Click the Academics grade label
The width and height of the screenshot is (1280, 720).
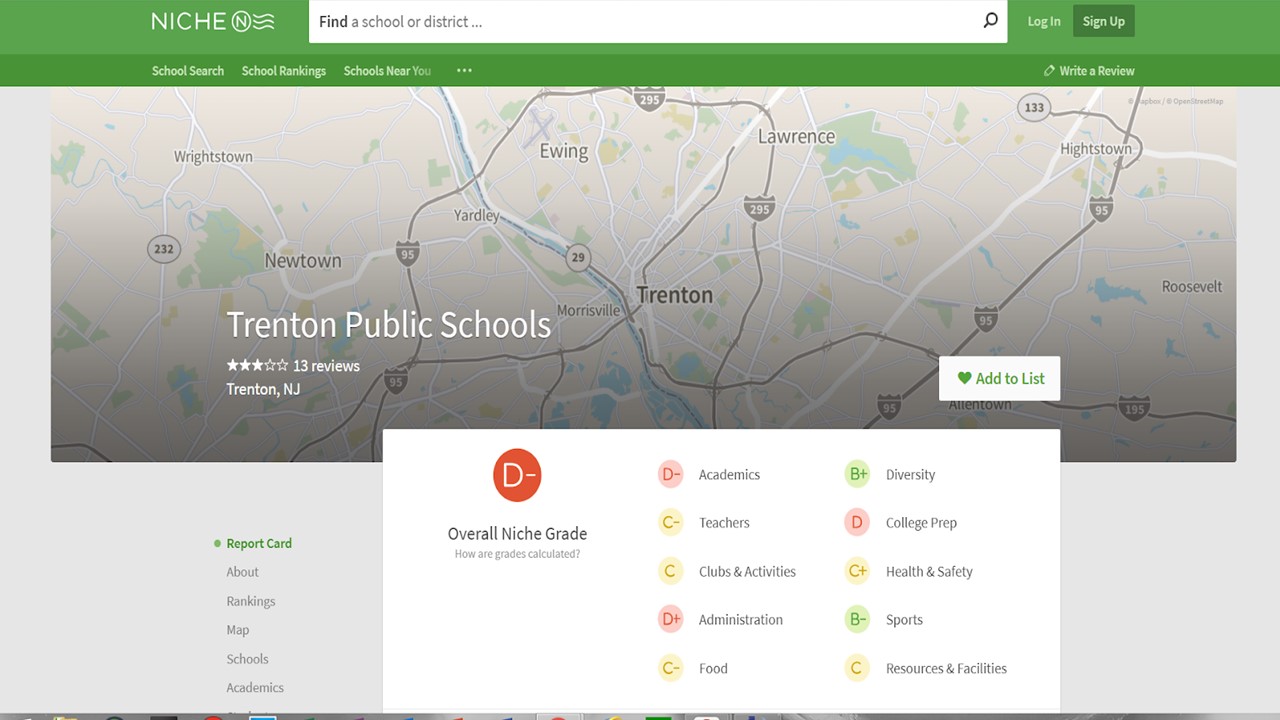click(729, 475)
